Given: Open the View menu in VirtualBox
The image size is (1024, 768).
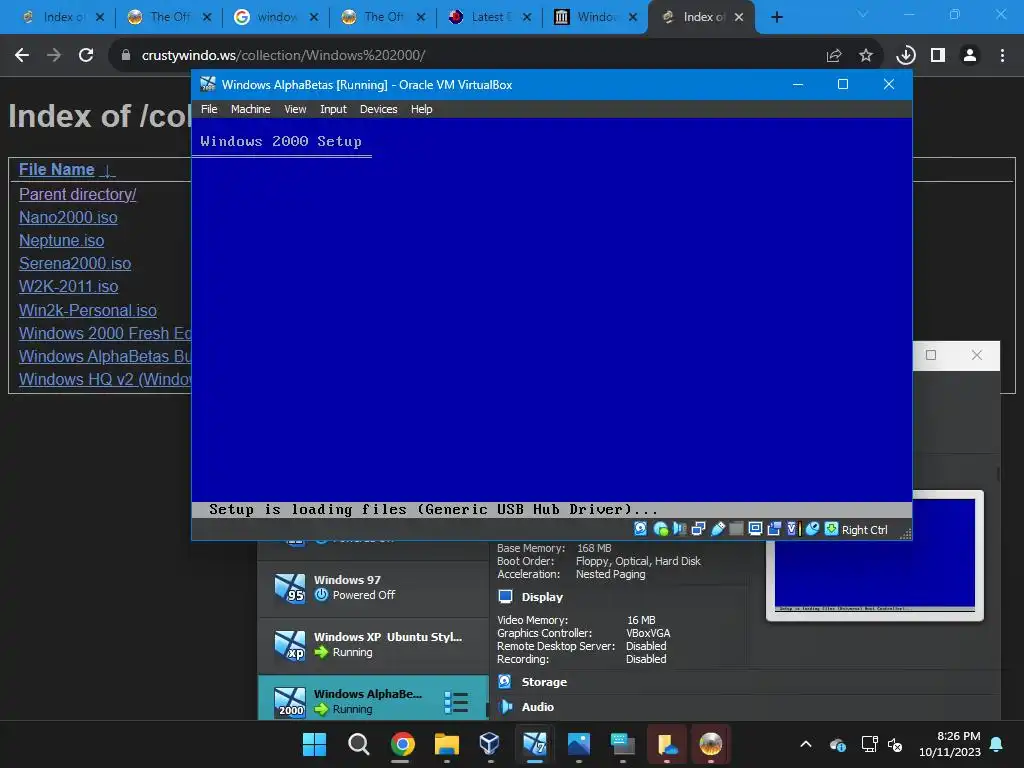Looking at the screenshot, I should tap(295, 109).
